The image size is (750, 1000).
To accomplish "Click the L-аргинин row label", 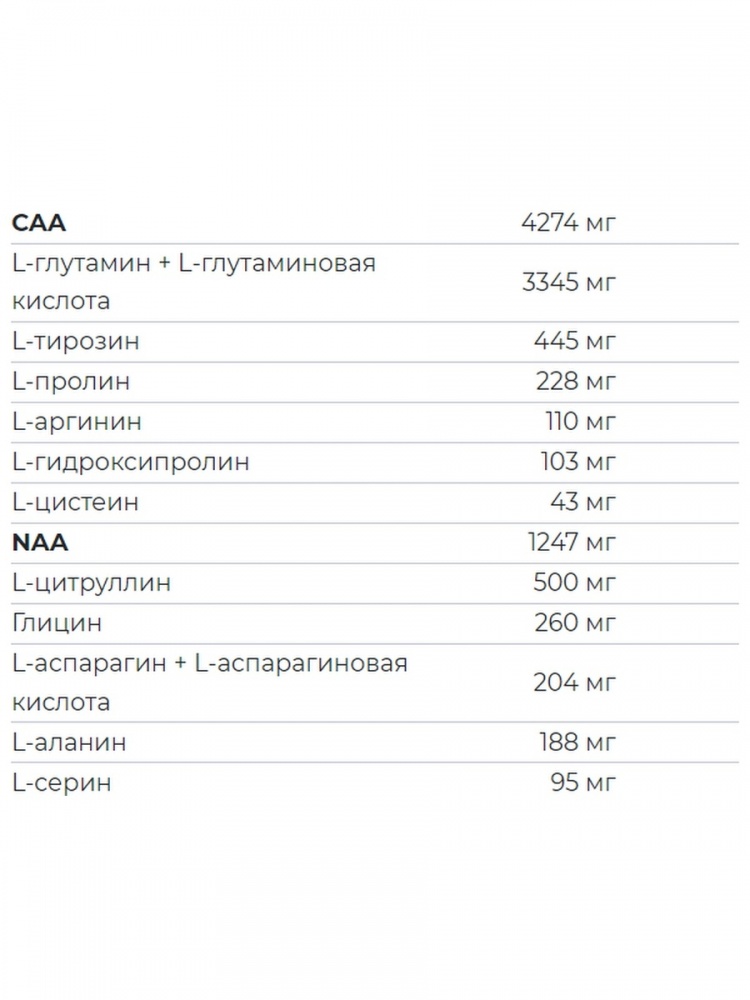I will [76, 422].
